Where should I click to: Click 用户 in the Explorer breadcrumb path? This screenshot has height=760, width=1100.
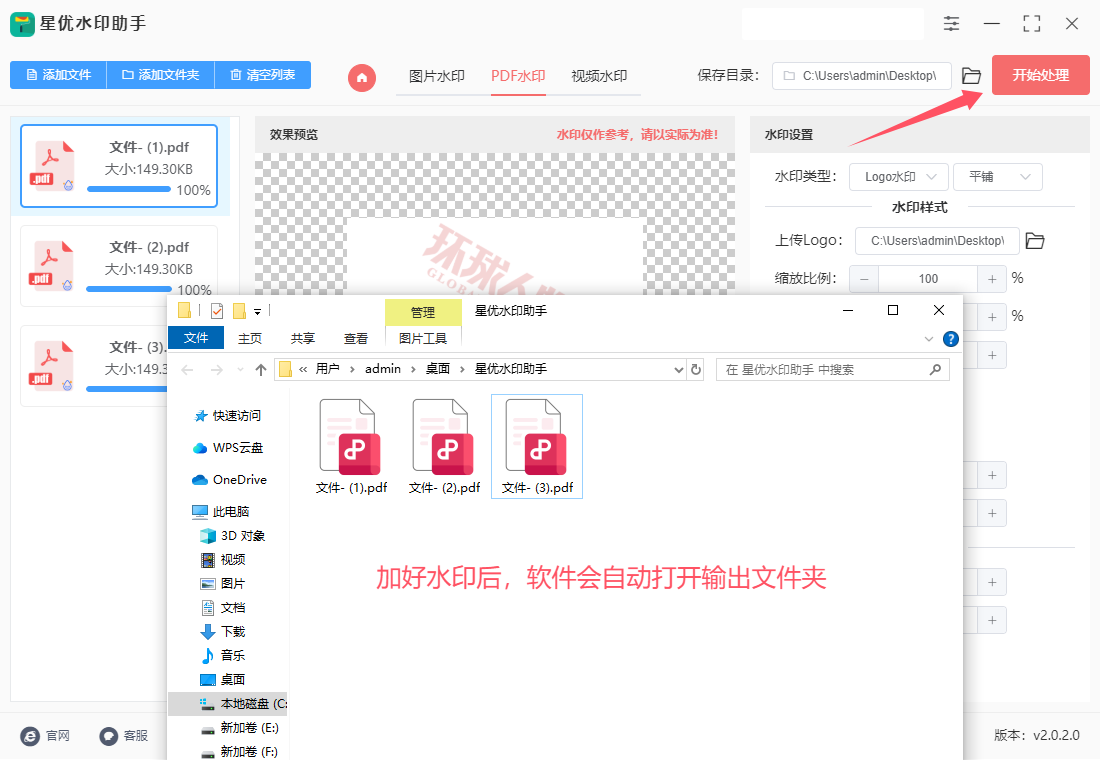(x=328, y=369)
